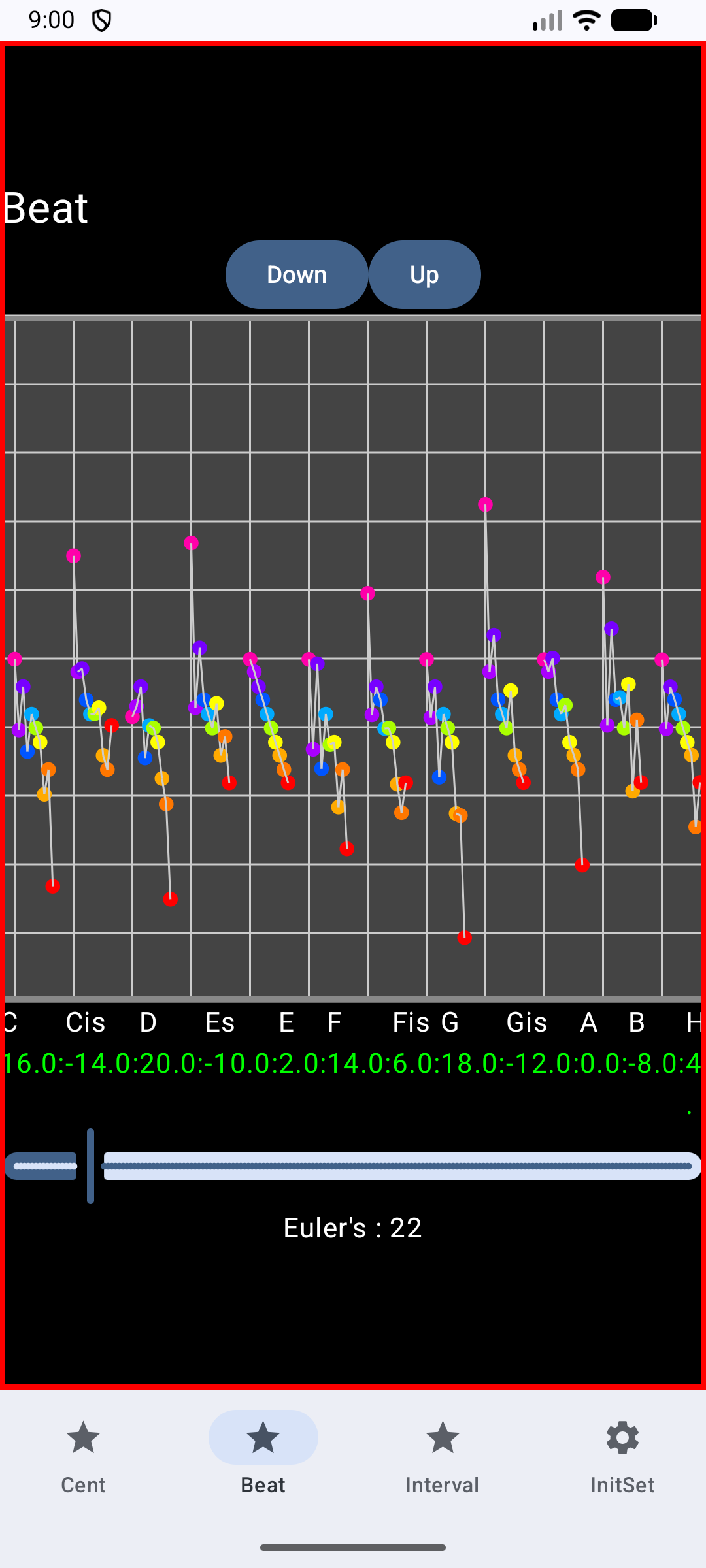Tap the star icon above Cent
This screenshot has width=706, height=1568.
coord(83,1437)
